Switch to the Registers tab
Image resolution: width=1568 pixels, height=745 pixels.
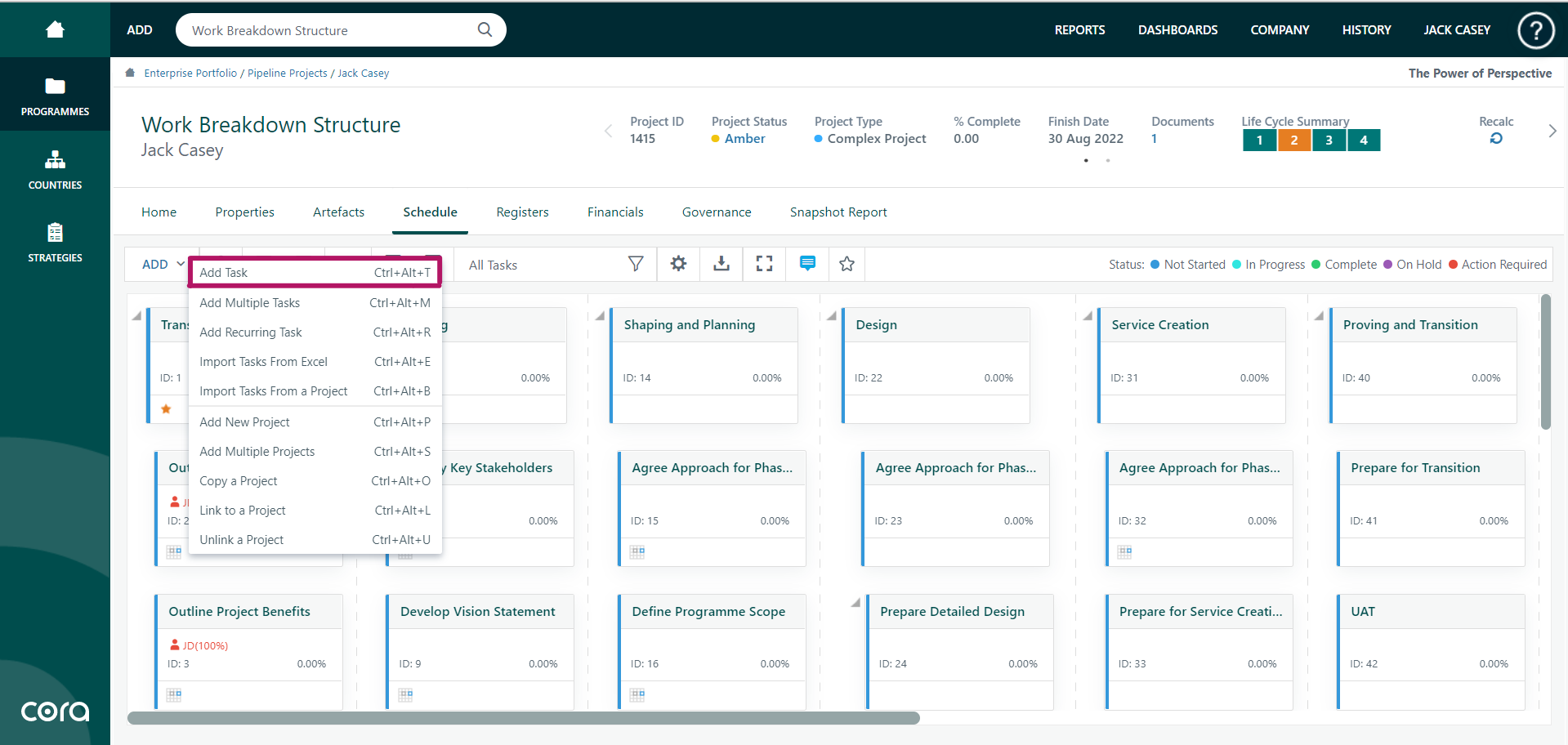[x=522, y=212]
